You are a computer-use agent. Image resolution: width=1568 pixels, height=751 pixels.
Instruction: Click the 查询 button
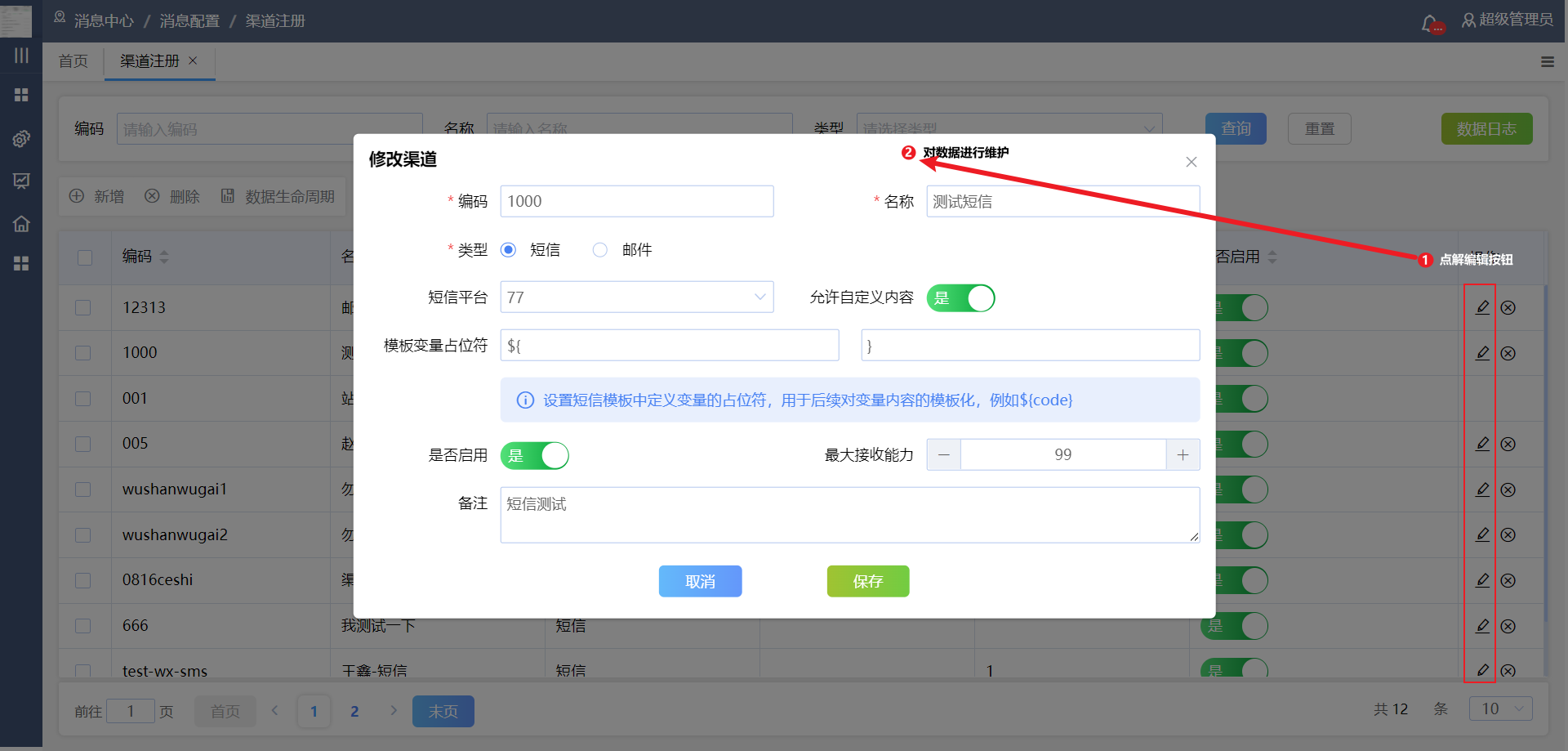pyautogui.click(x=1236, y=129)
